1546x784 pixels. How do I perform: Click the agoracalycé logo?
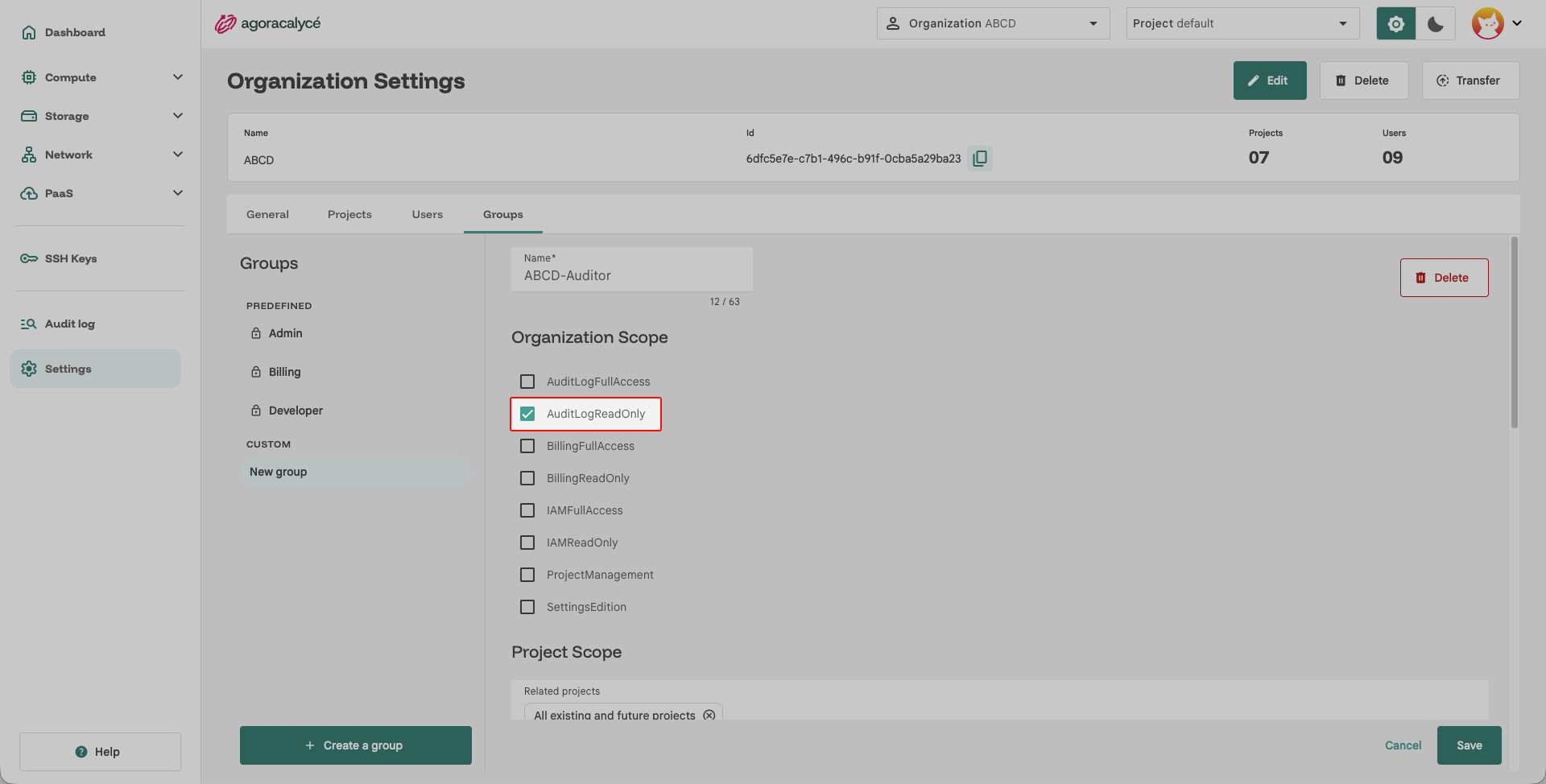(267, 24)
